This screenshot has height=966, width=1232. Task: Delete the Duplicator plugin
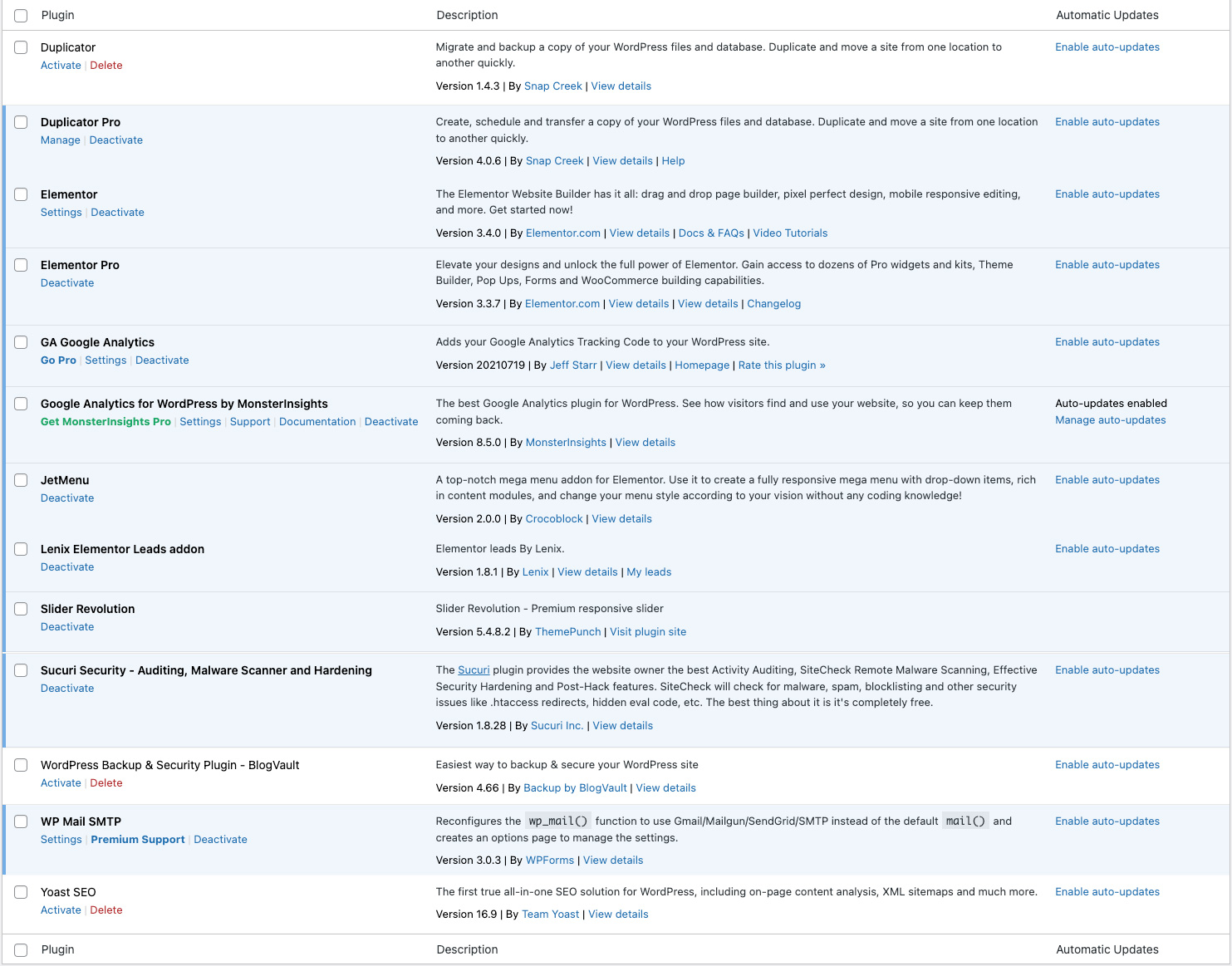(106, 66)
